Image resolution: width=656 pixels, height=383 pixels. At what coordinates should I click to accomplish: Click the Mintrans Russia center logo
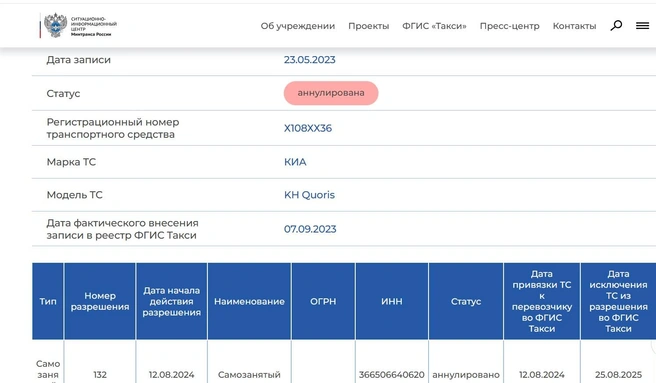click(78, 26)
